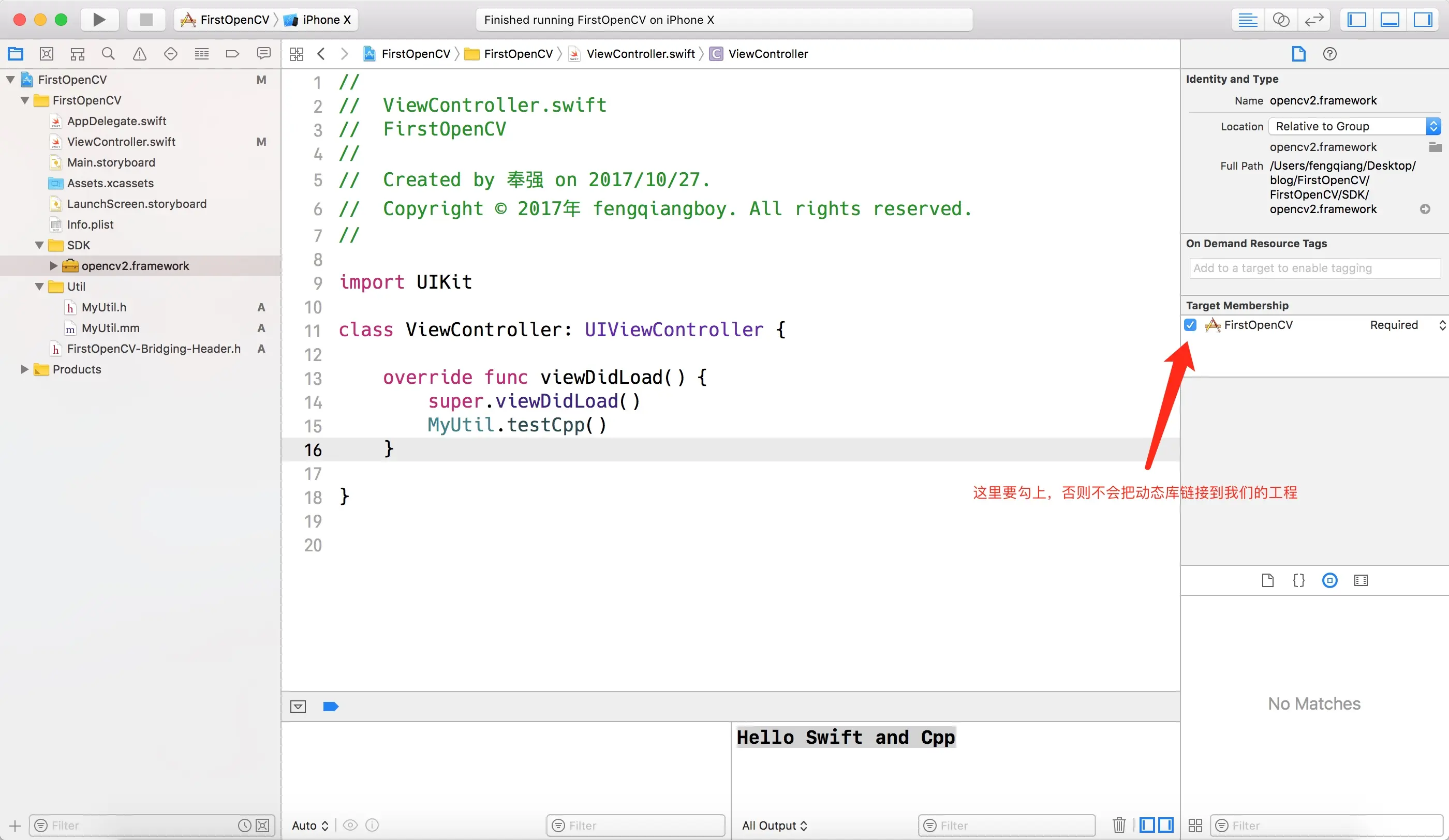The height and width of the screenshot is (840, 1449).
Task: Toggle the Debug area visibility
Action: click(x=1390, y=20)
